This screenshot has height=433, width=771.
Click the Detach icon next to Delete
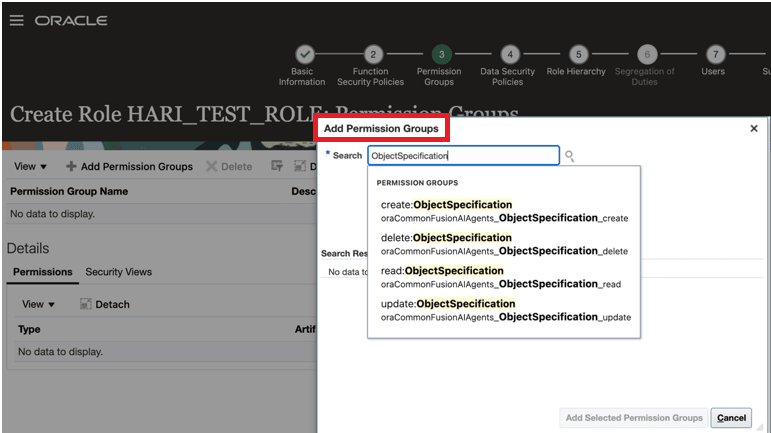pos(300,166)
